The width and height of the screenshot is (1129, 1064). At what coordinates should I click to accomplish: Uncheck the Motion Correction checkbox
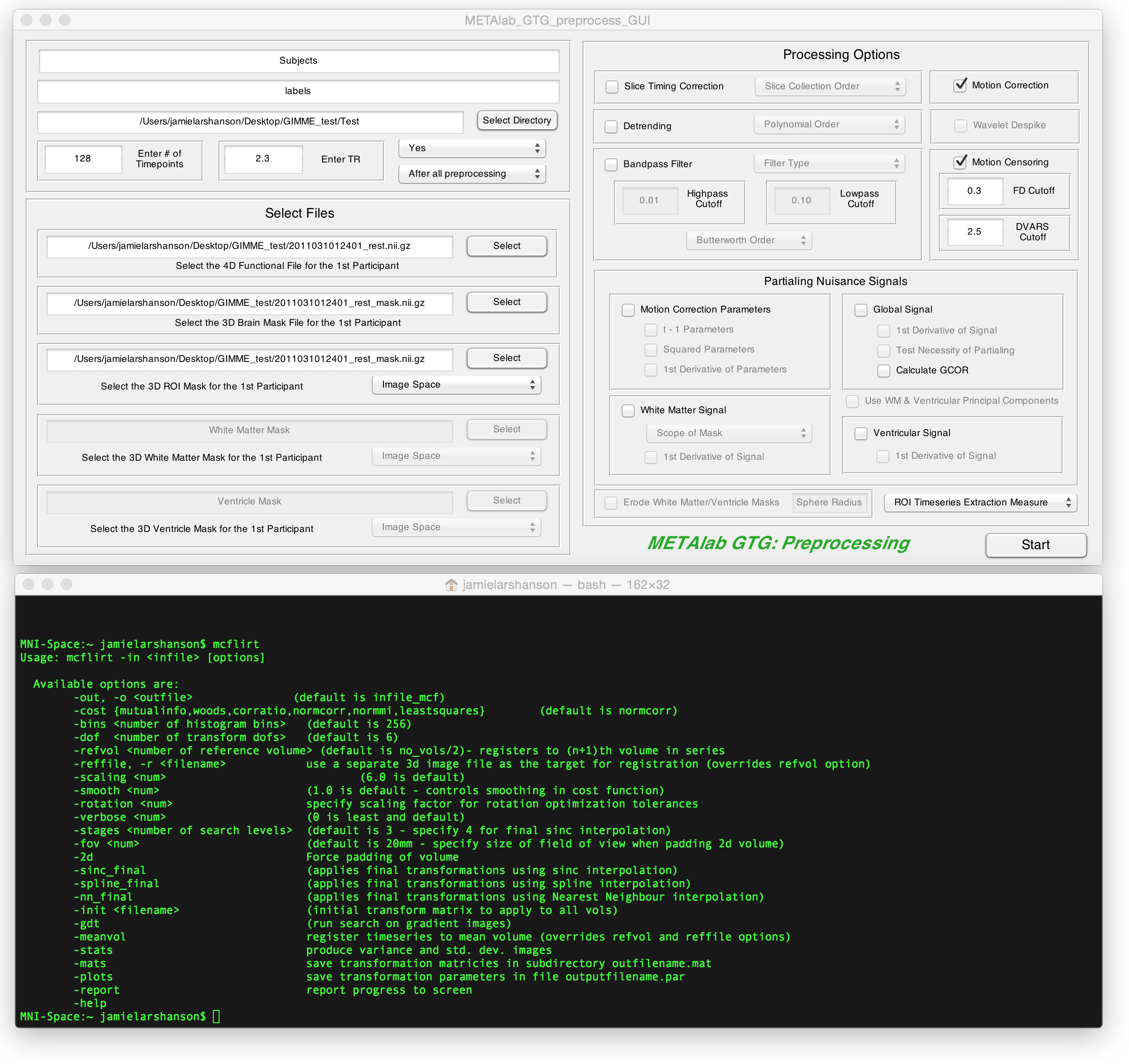point(960,85)
